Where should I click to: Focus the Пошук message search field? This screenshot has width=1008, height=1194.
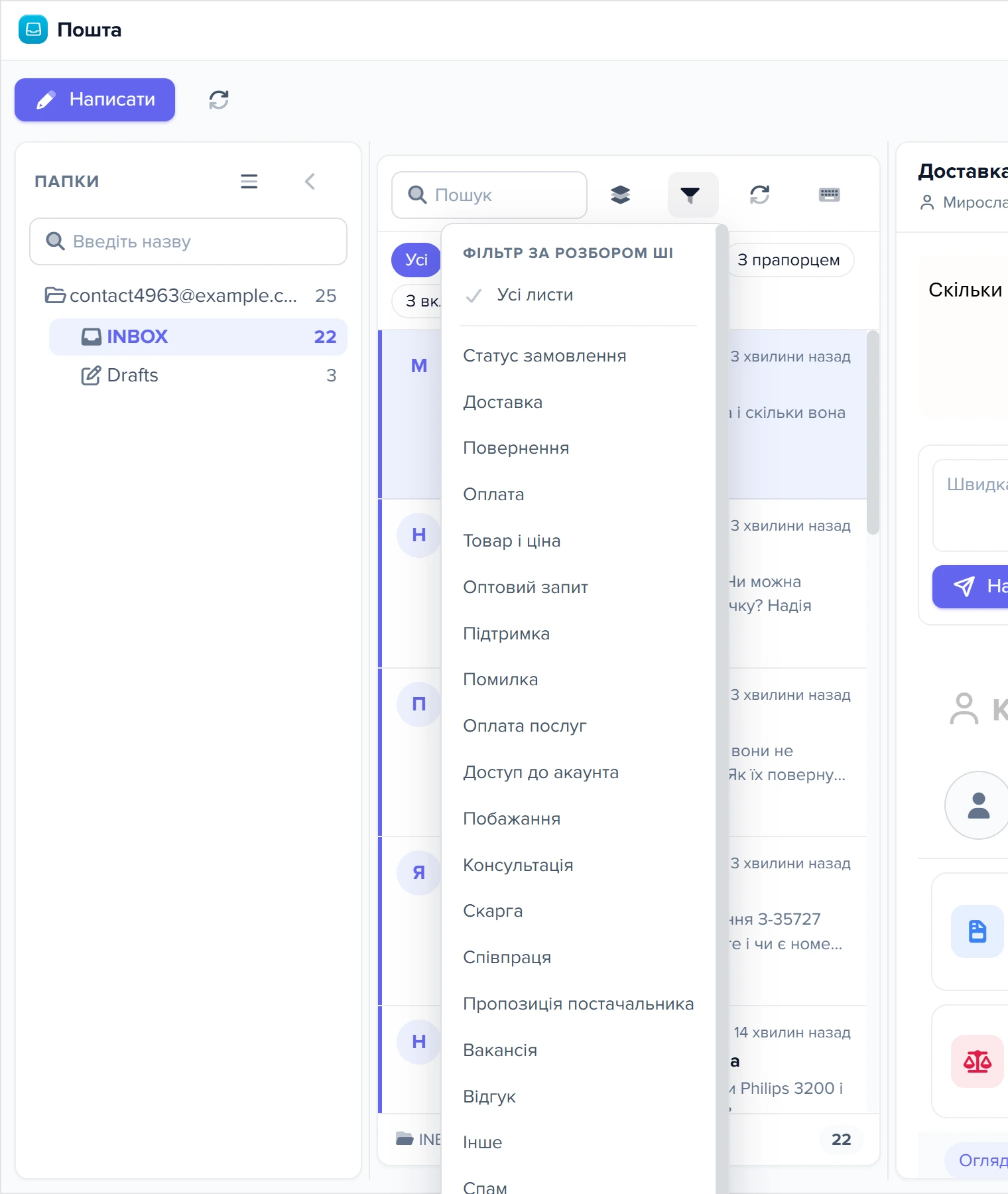pyautogui.click(x=489, y=195)
